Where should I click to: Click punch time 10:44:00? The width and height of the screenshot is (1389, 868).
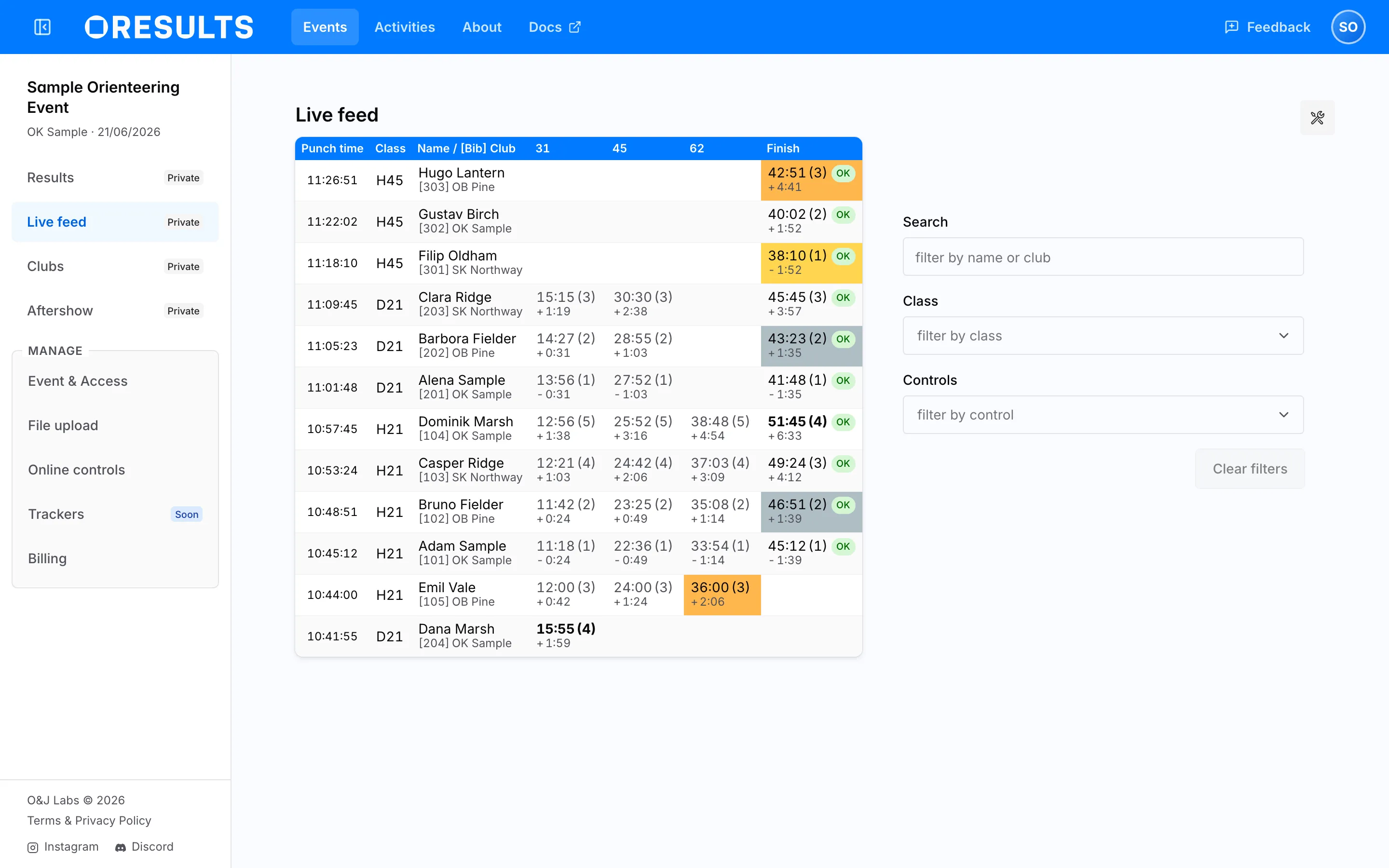[x=332, y=595]
